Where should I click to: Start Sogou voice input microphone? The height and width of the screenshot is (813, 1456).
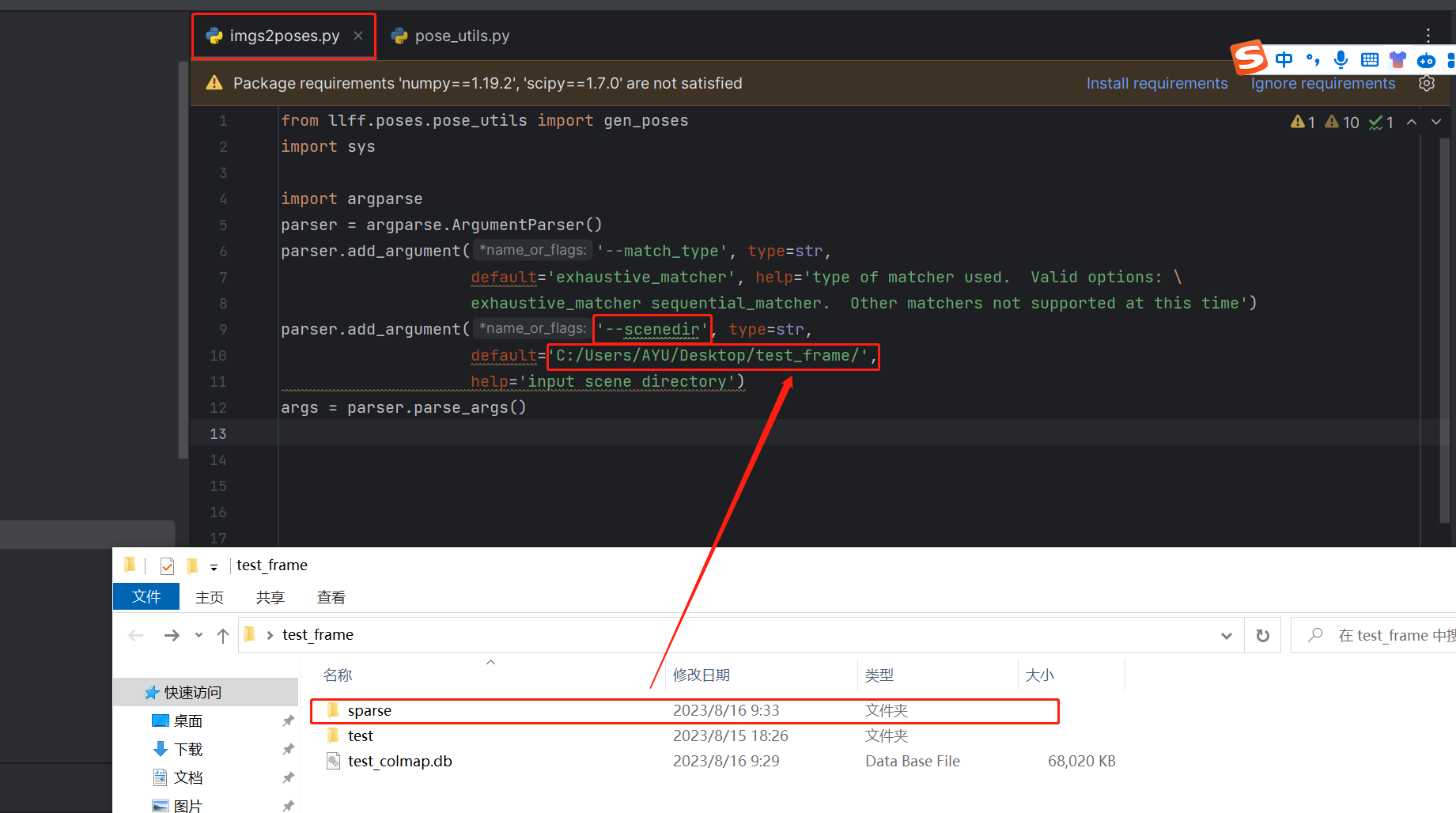[1341, 59]
